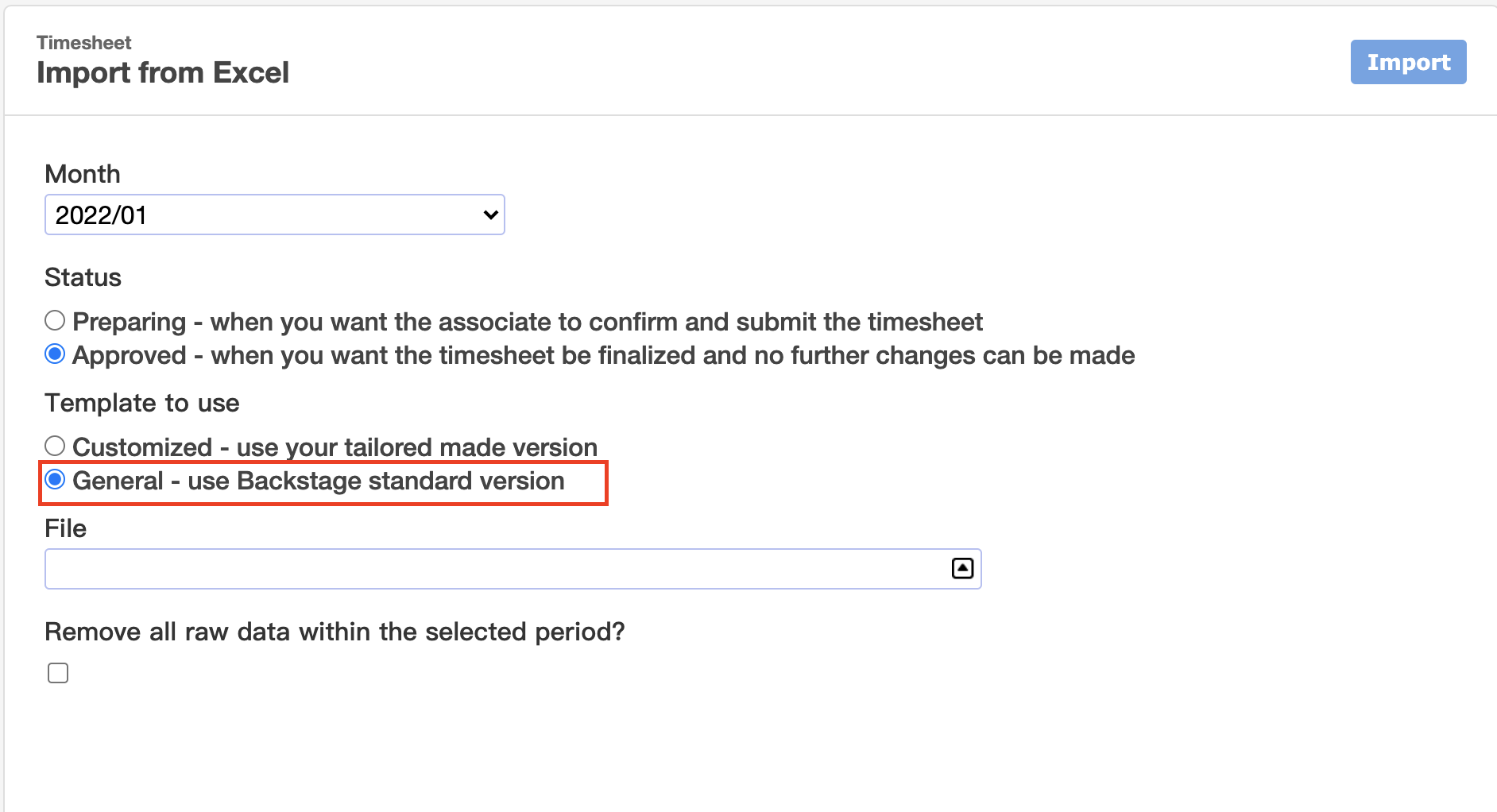
Task: Click the Month field label
Action: click(x=83, y=174)
